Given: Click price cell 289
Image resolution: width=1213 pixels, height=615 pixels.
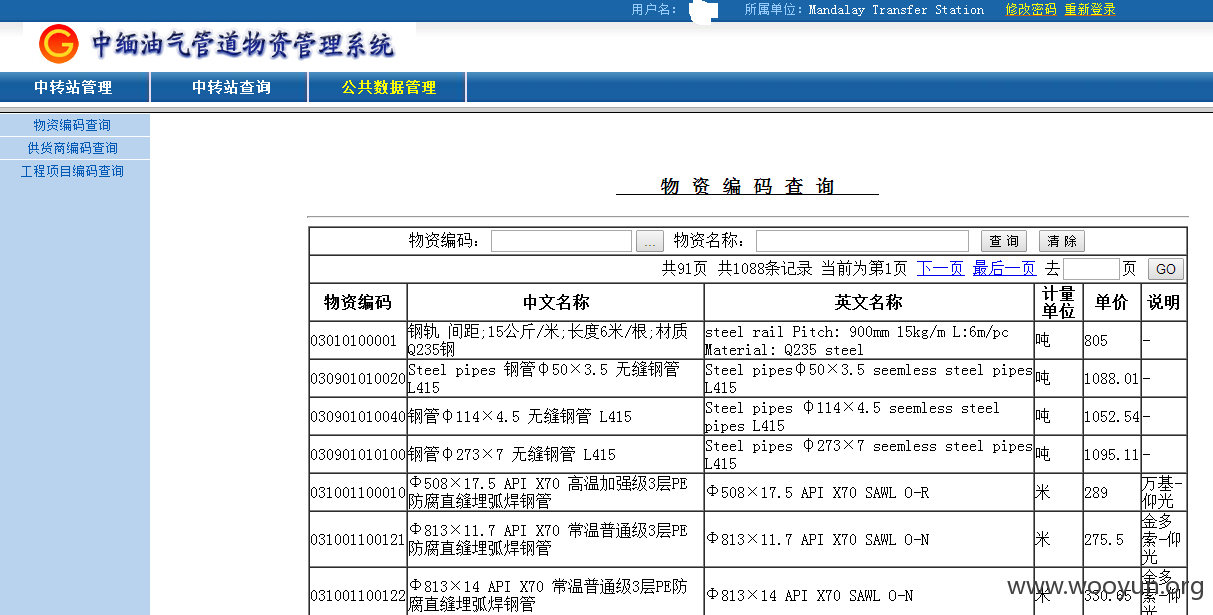Looking at the screenshot, I should (x=1111, y=493).
